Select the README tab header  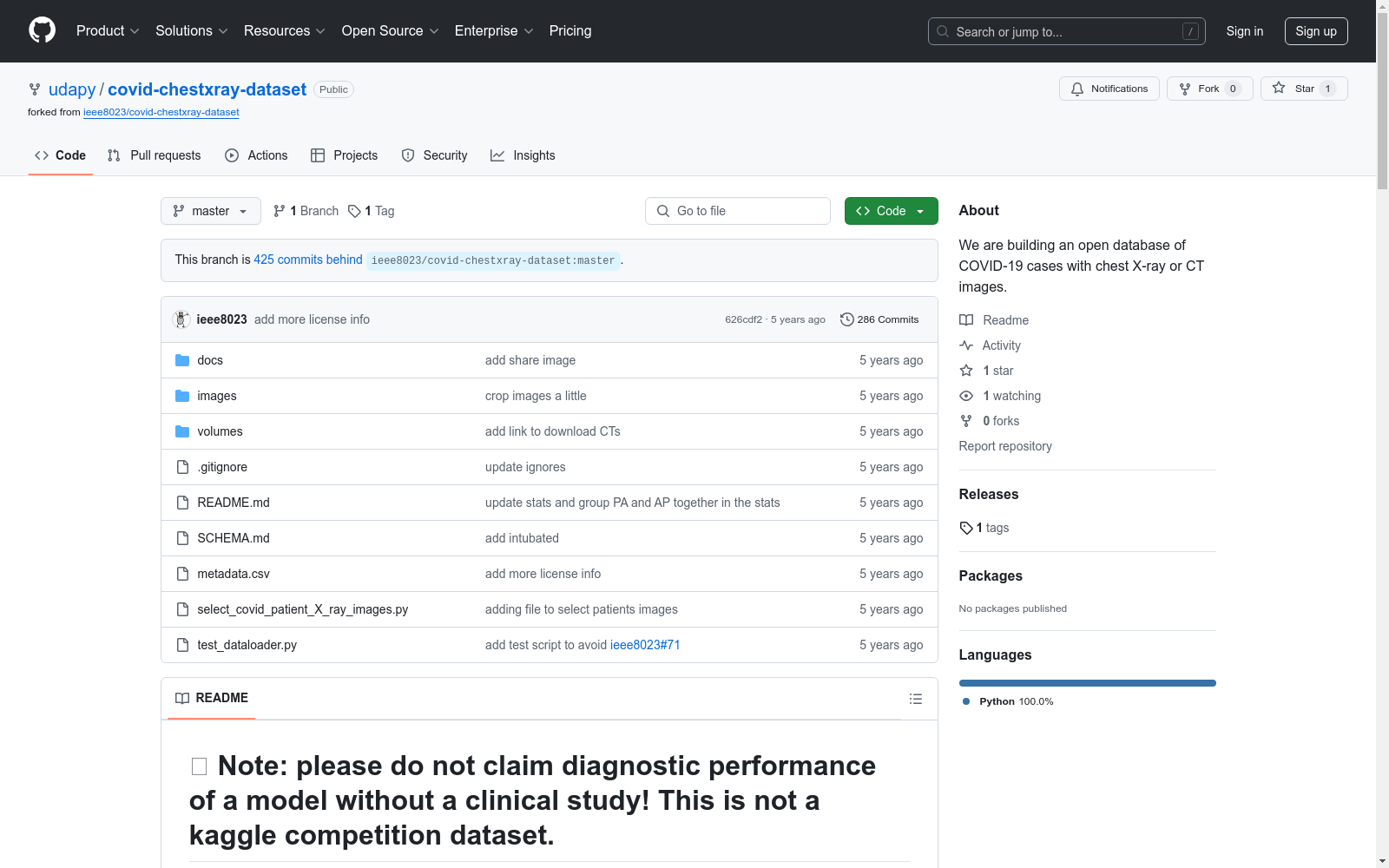pos(212,698)
